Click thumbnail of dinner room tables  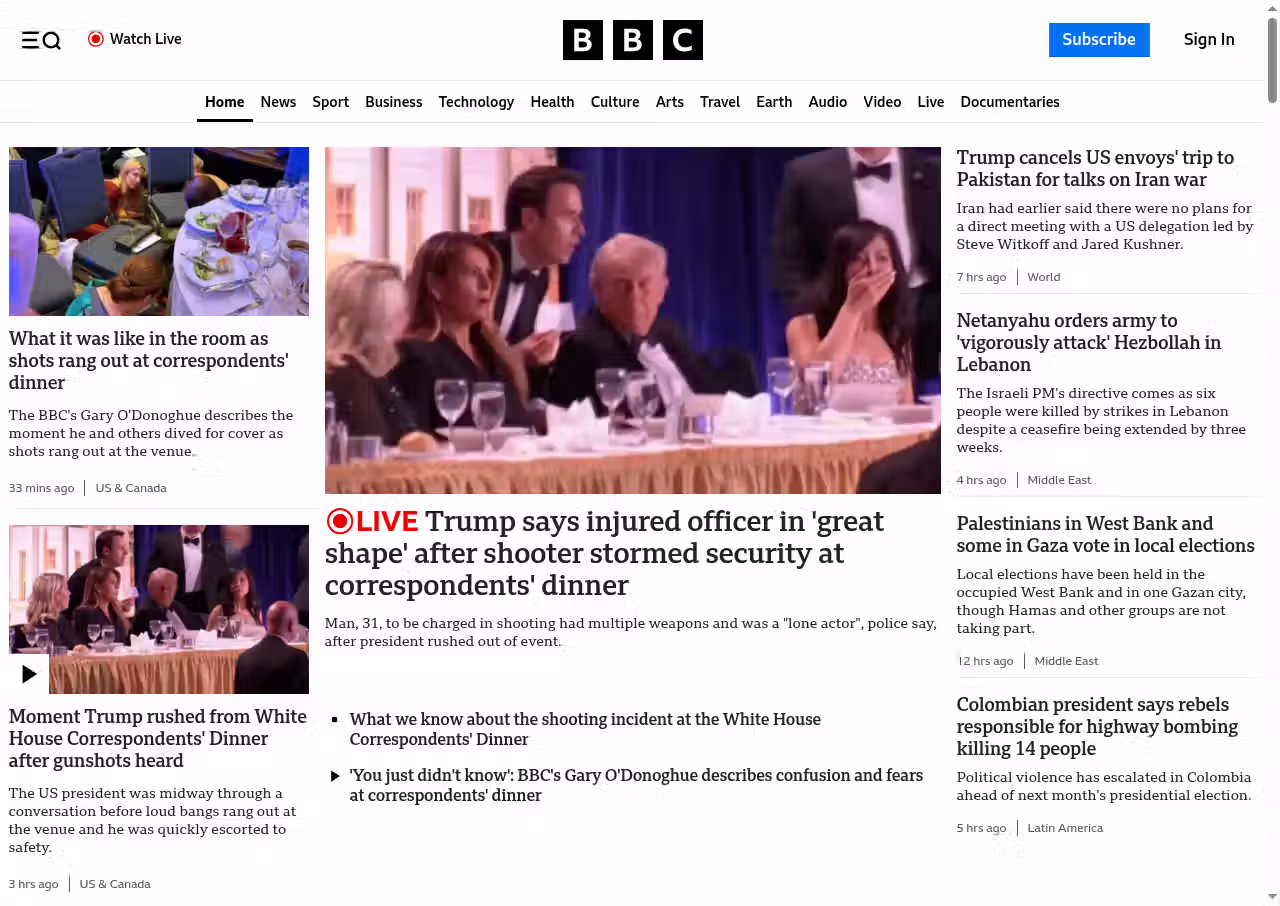[159, 231]
